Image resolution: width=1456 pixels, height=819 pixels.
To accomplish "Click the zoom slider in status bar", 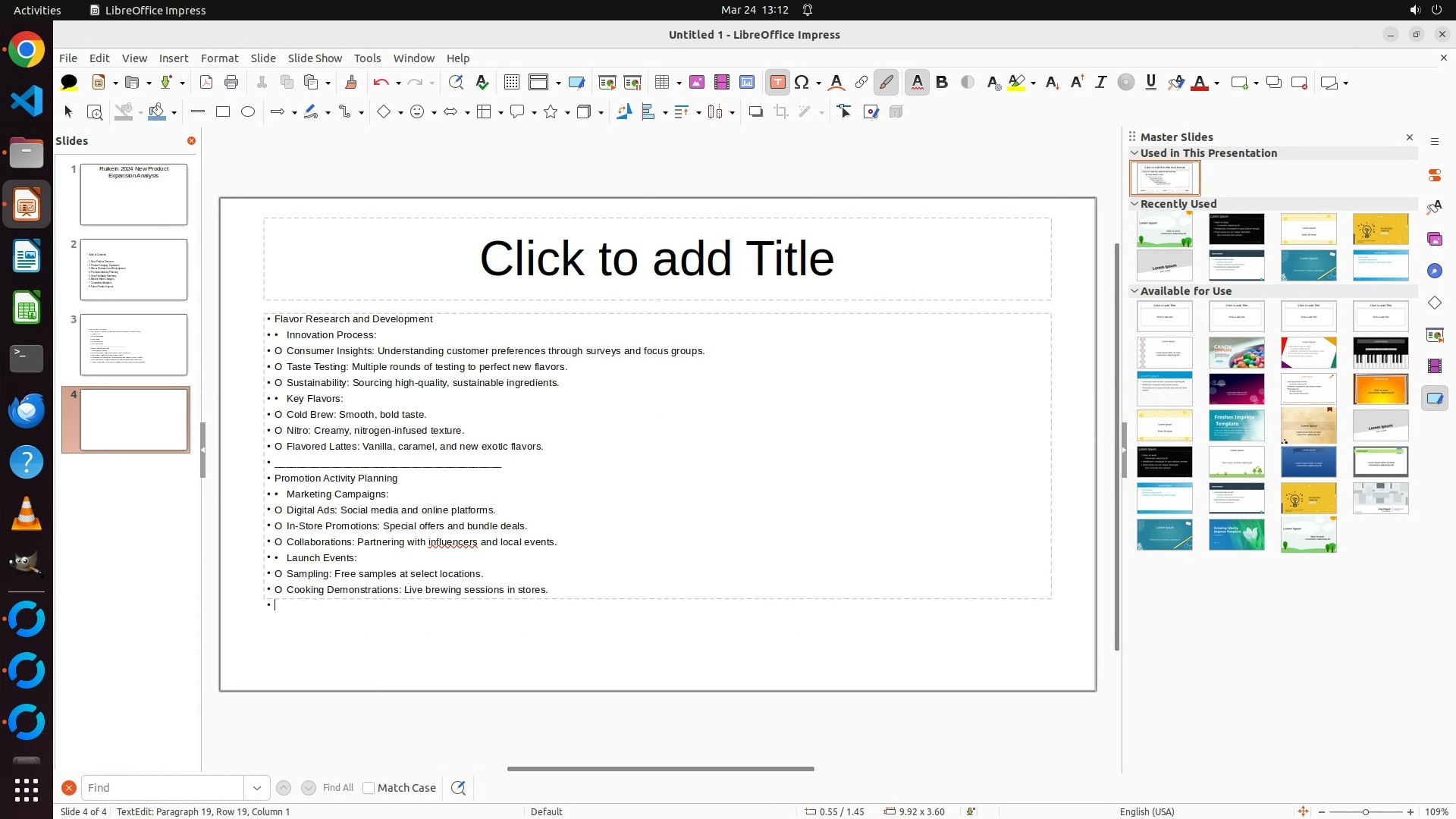I will 1365,812.
